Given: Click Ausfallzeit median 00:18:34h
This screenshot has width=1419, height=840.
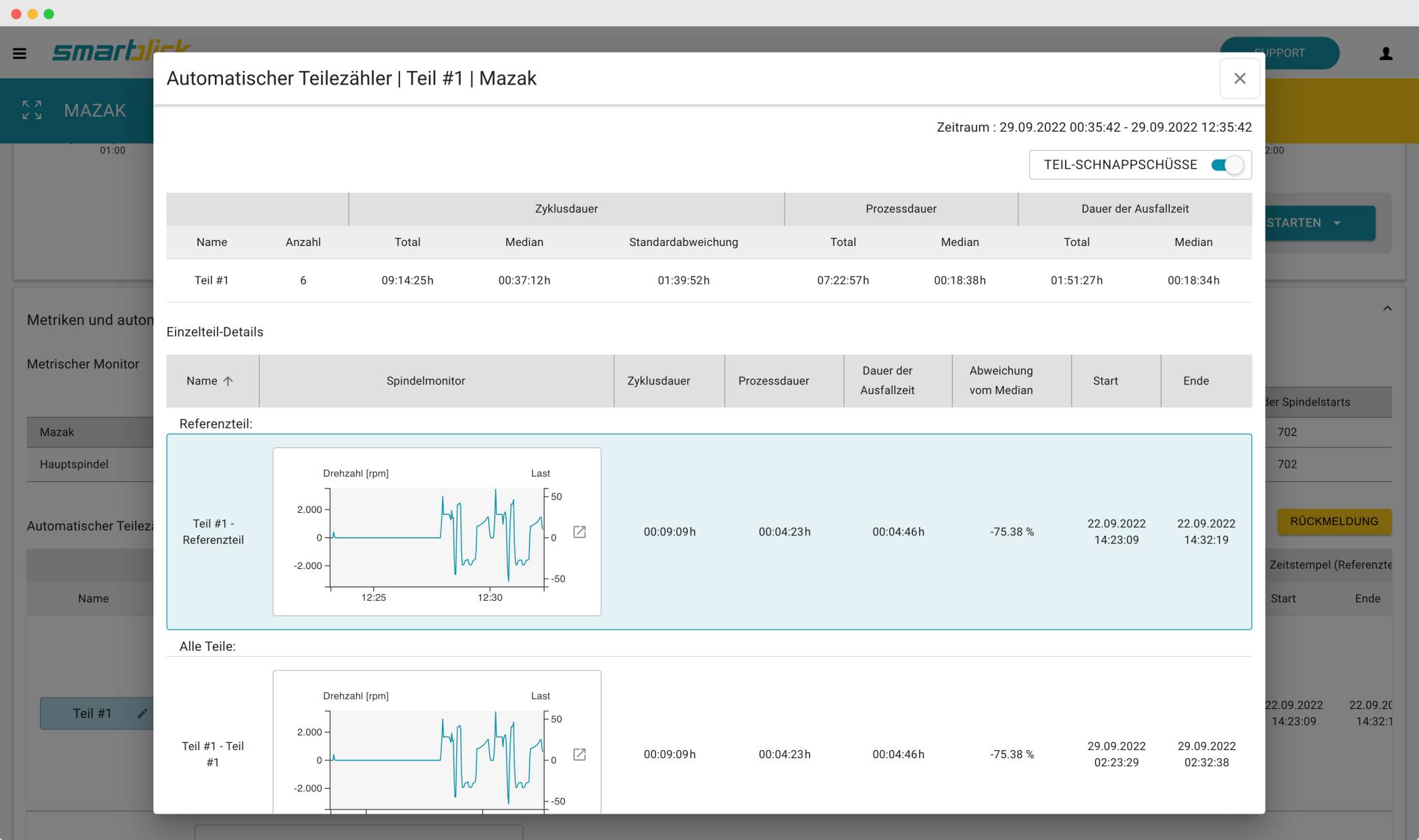Looking at the screenshot, I should coord(1194,280).
